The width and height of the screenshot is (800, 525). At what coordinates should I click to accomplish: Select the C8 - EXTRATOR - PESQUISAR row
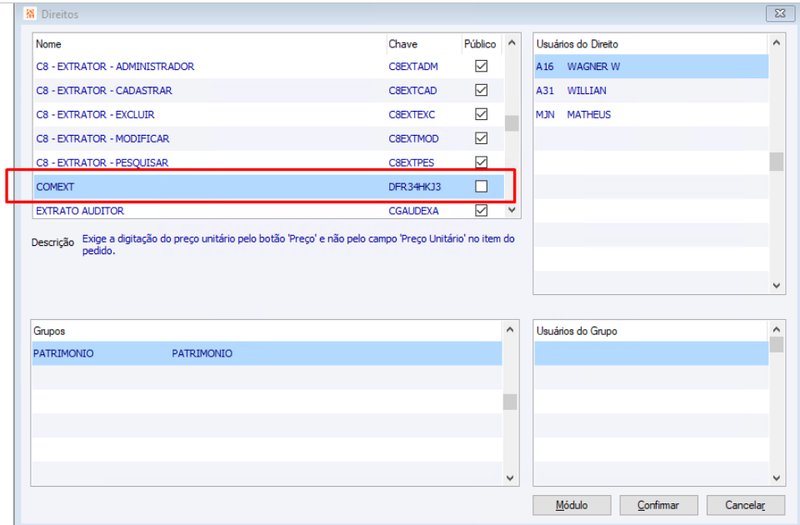[269, 162]
